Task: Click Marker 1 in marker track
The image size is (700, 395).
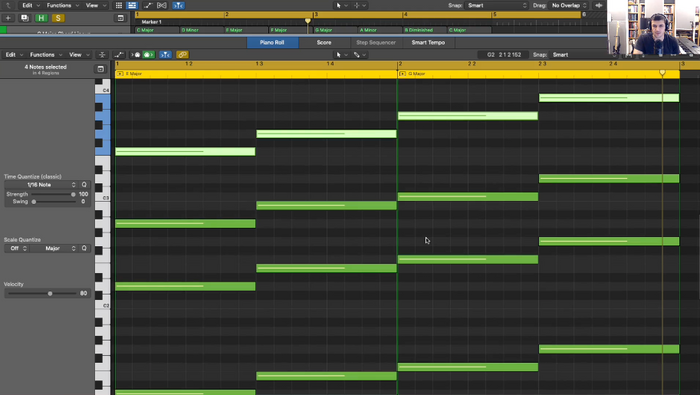Action: point(151,21)
